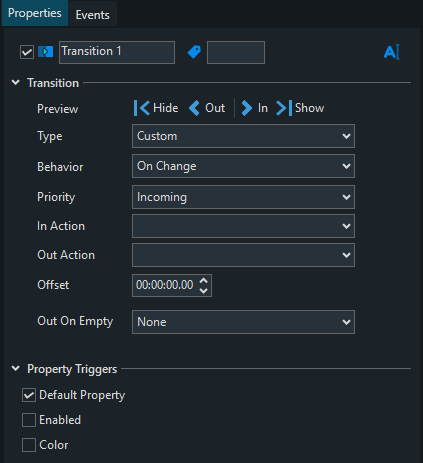This screenshot has width=423, height=463.
Task: Click the Show preview skip-to-end icon
Action: [x=284, y=108]
